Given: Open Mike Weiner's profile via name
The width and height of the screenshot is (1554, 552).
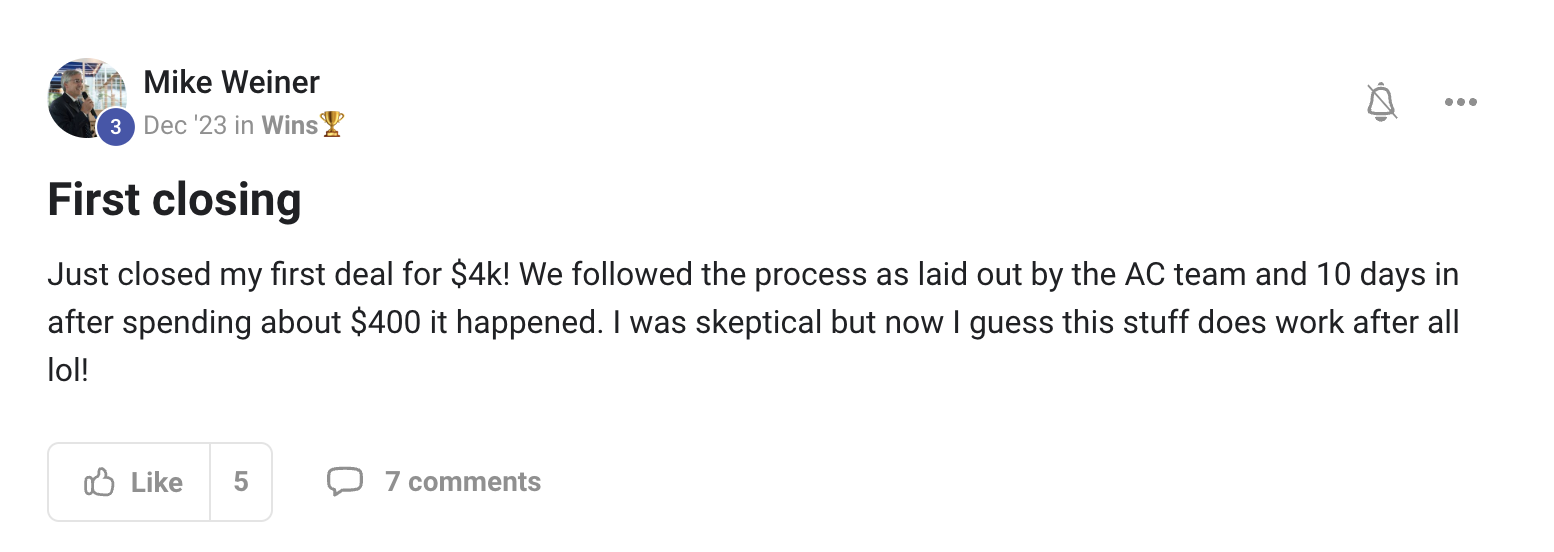Looking at the screenshot, I should 231,82.
